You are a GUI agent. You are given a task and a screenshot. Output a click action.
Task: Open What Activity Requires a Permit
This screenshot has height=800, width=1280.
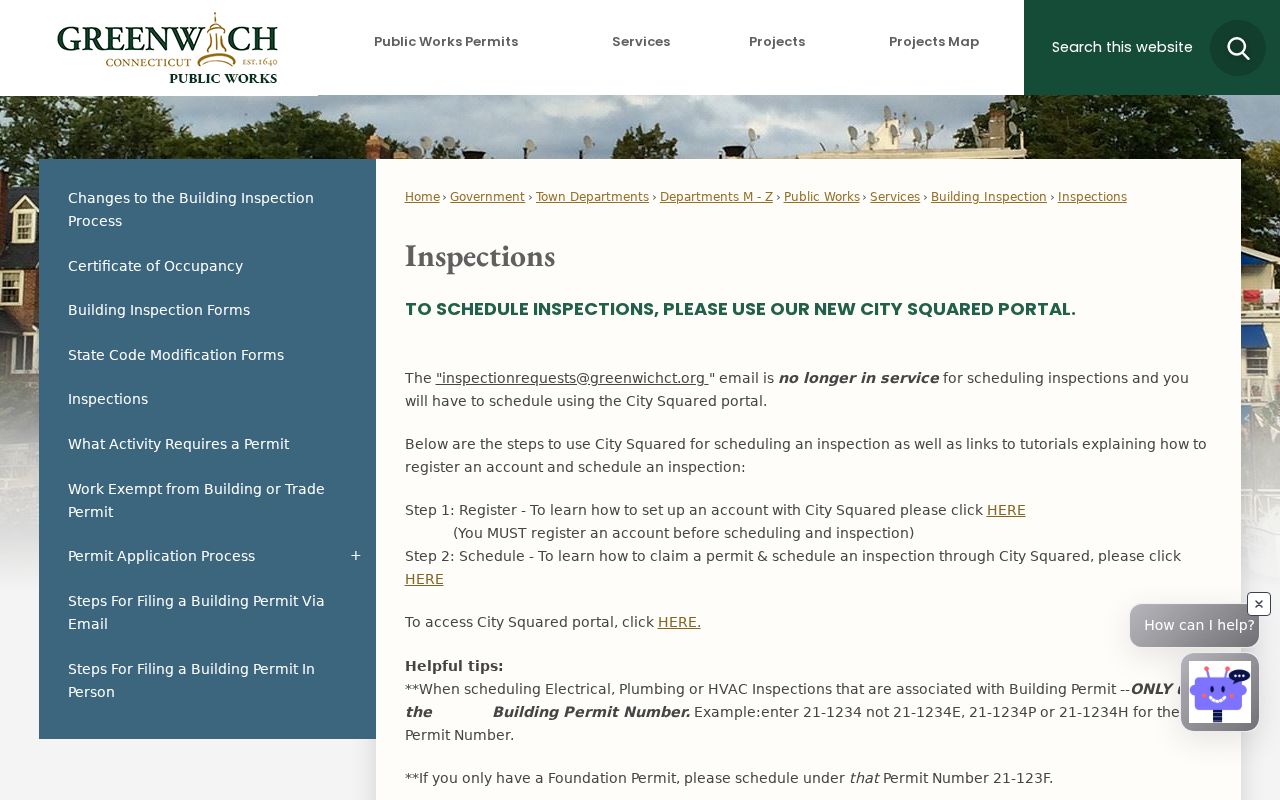[x=207, y=444]
